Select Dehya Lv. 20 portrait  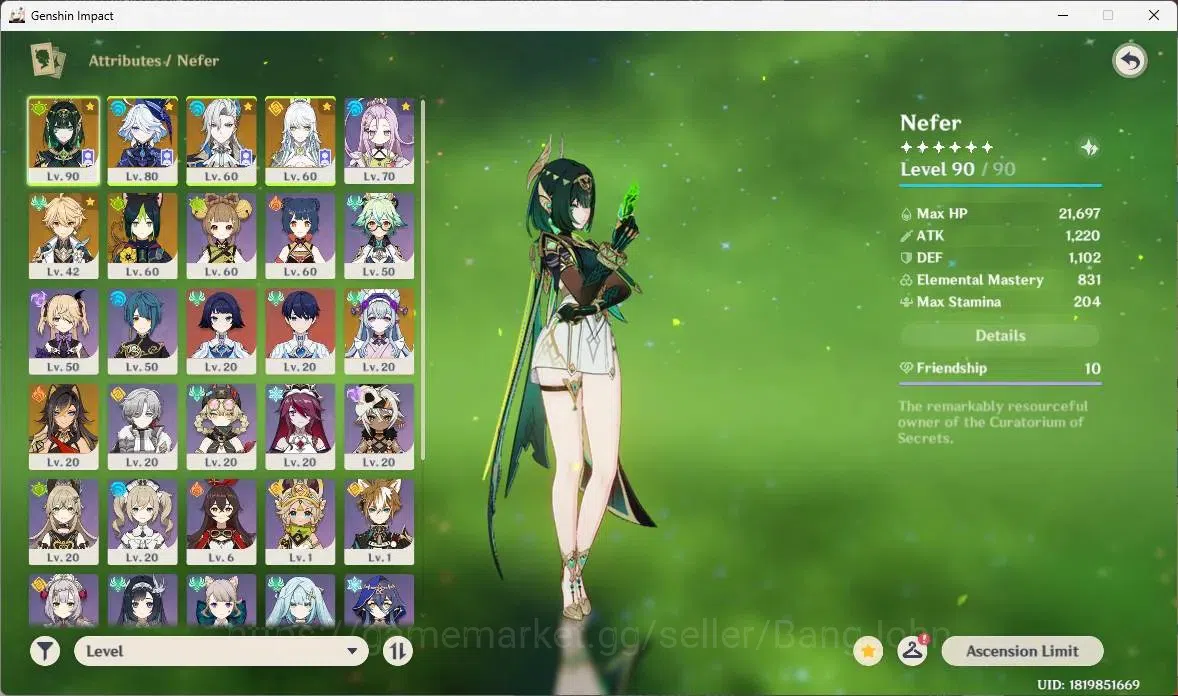point(63,427)
